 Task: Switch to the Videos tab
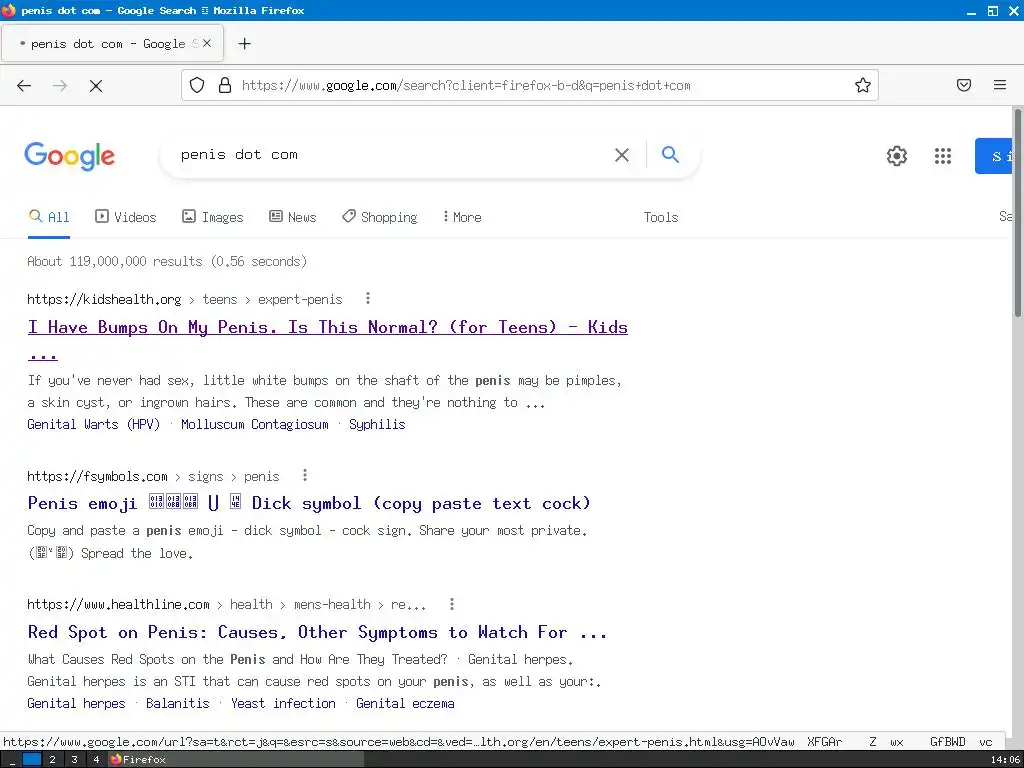pos(126,217)
